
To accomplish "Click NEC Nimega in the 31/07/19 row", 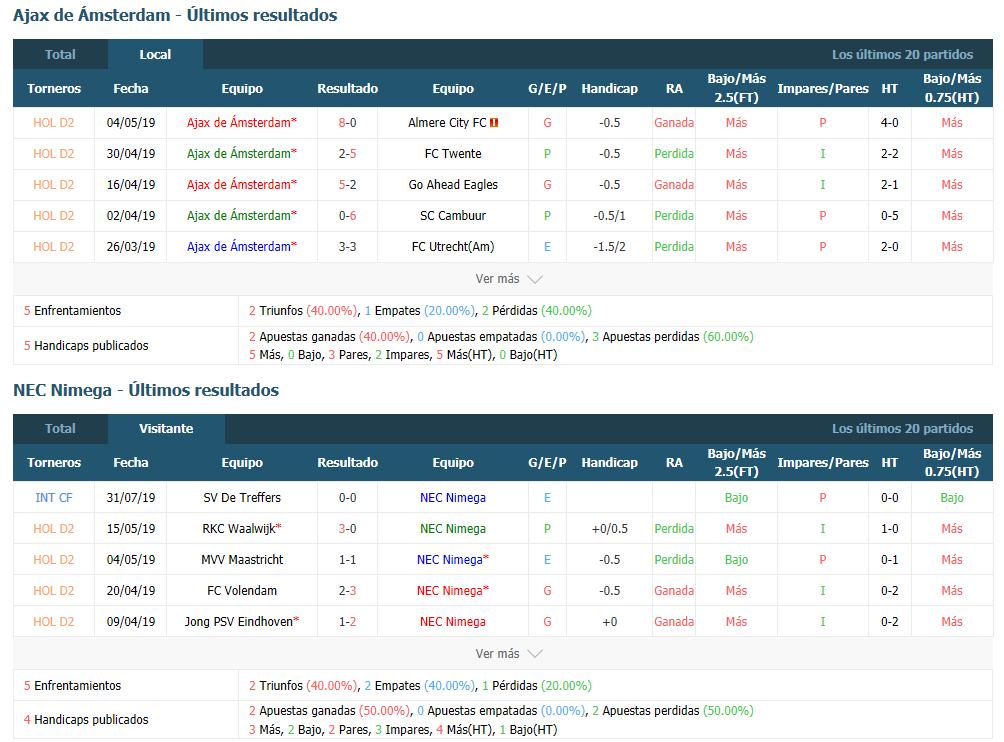I will [453, 497].
